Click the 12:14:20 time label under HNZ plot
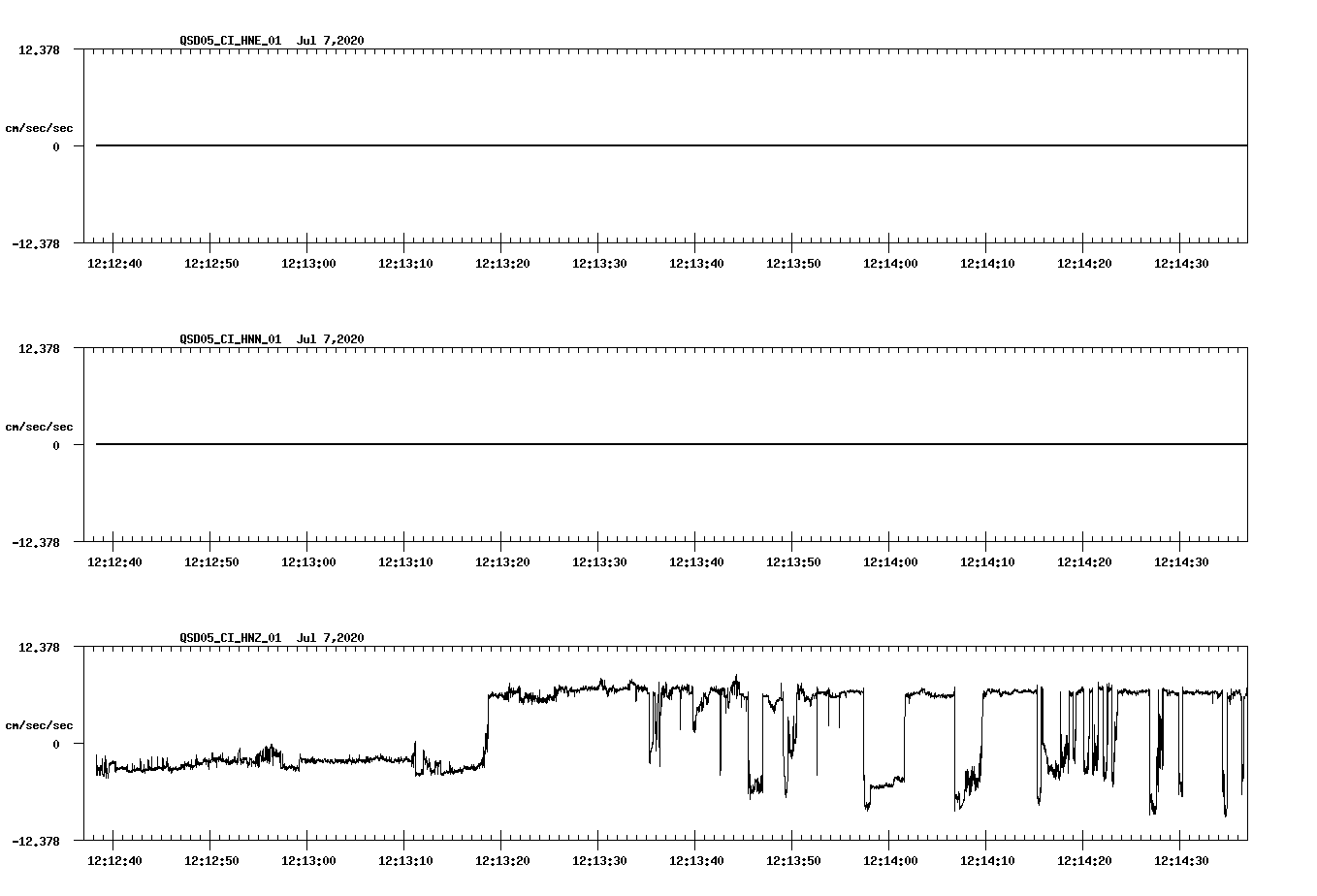This screenshot has height=896, width=1317. tap(1084, 861)
